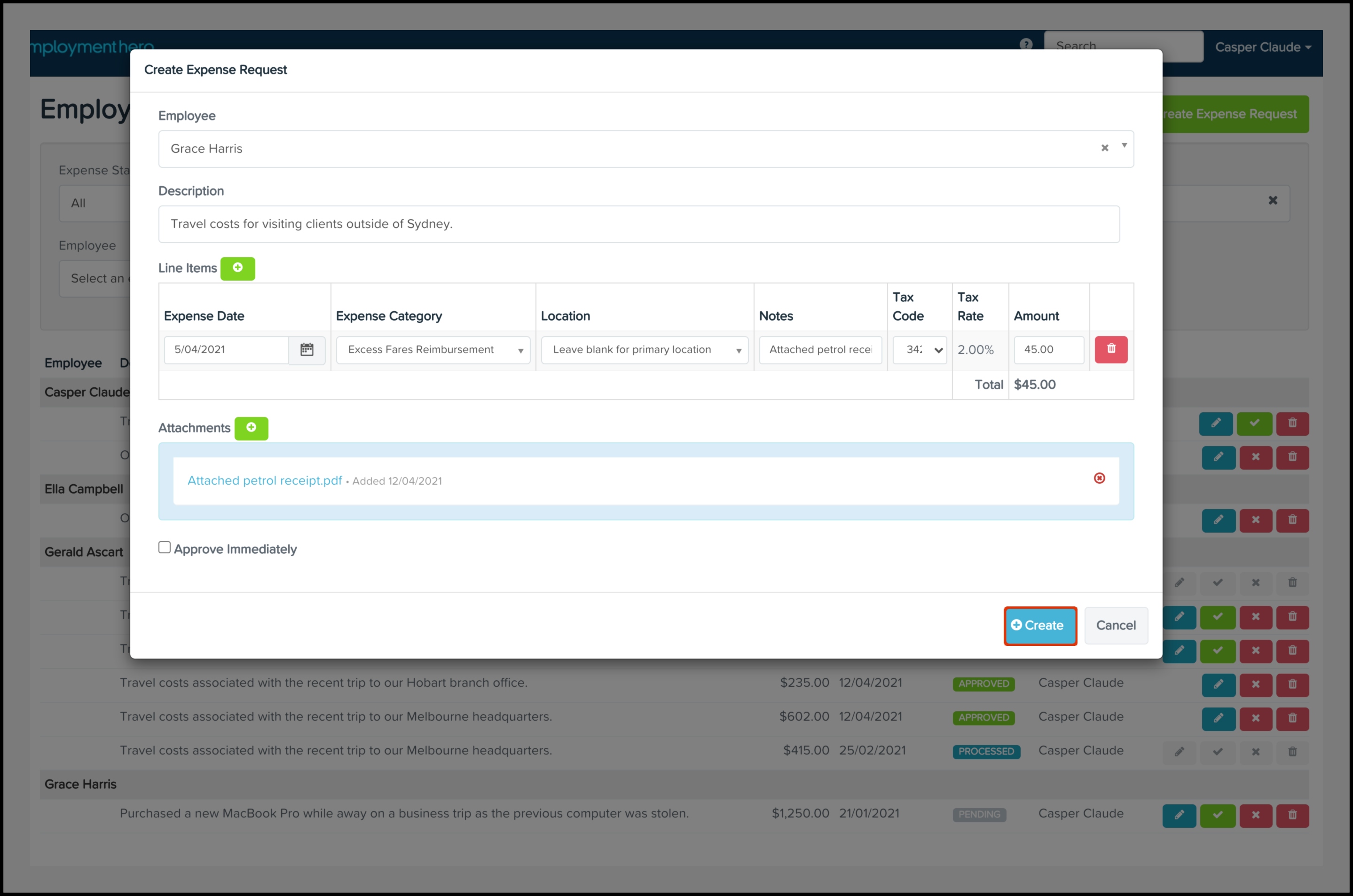Open the Location dropdown
1353x896 pixels.
pyautogui.click(x=644, y=350)
